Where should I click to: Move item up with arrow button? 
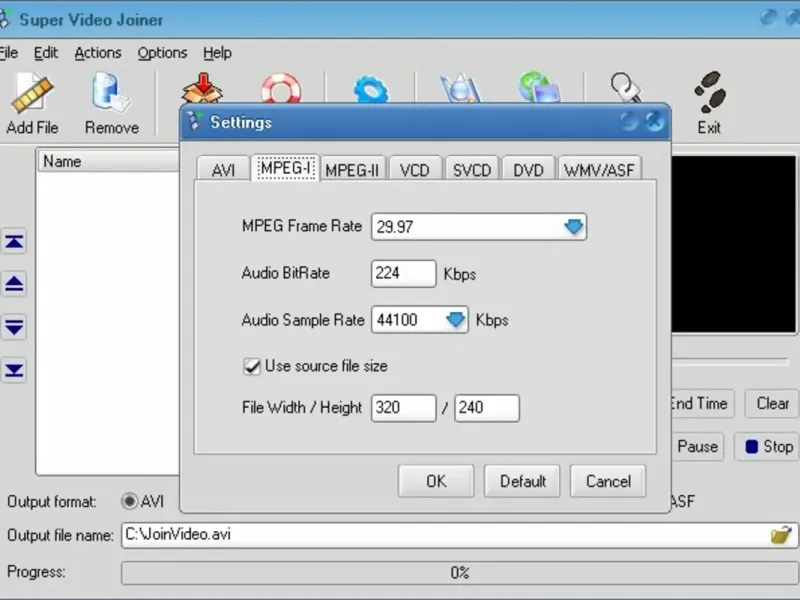coord(14,284)
